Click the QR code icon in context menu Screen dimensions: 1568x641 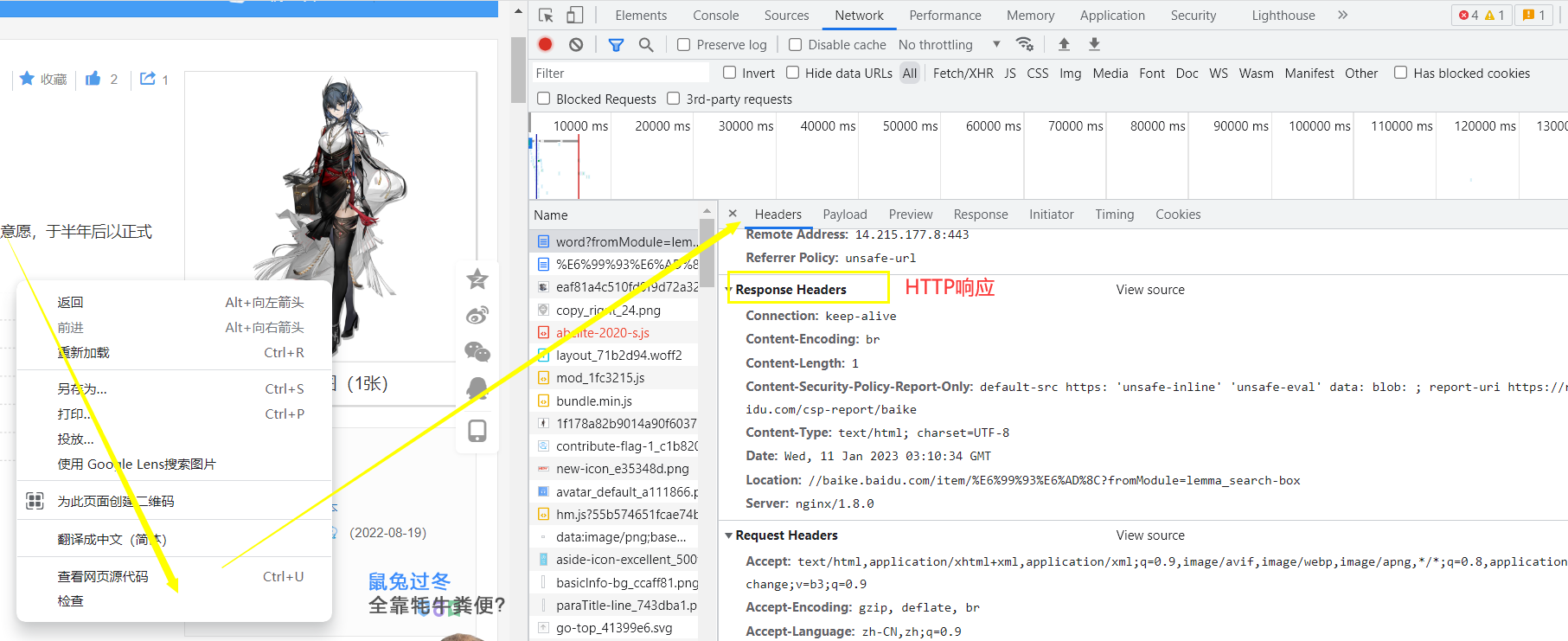35,501
